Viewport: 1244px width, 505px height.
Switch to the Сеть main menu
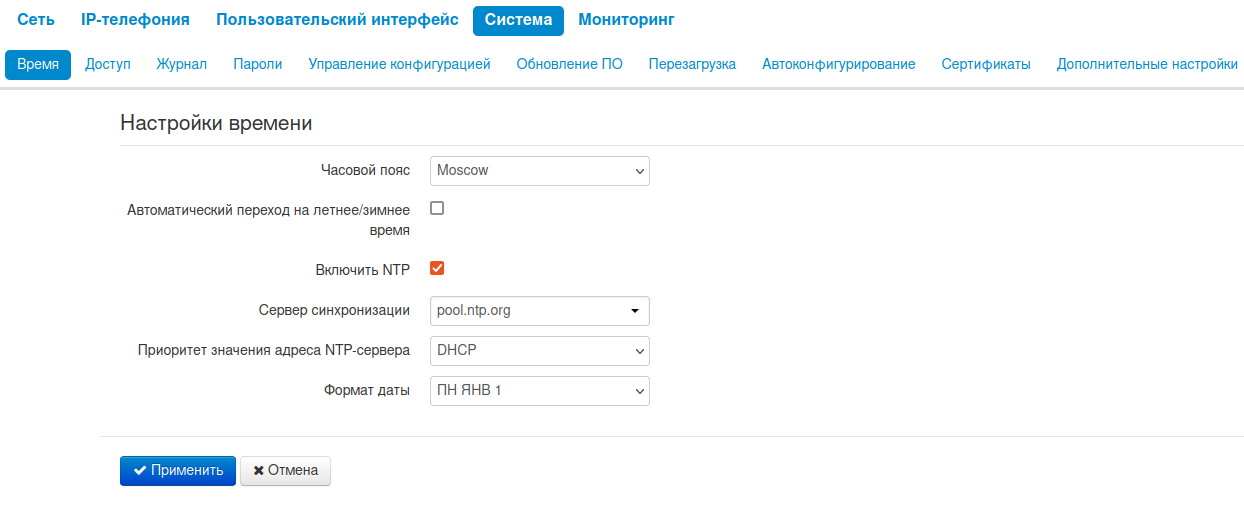pos(36,20)
